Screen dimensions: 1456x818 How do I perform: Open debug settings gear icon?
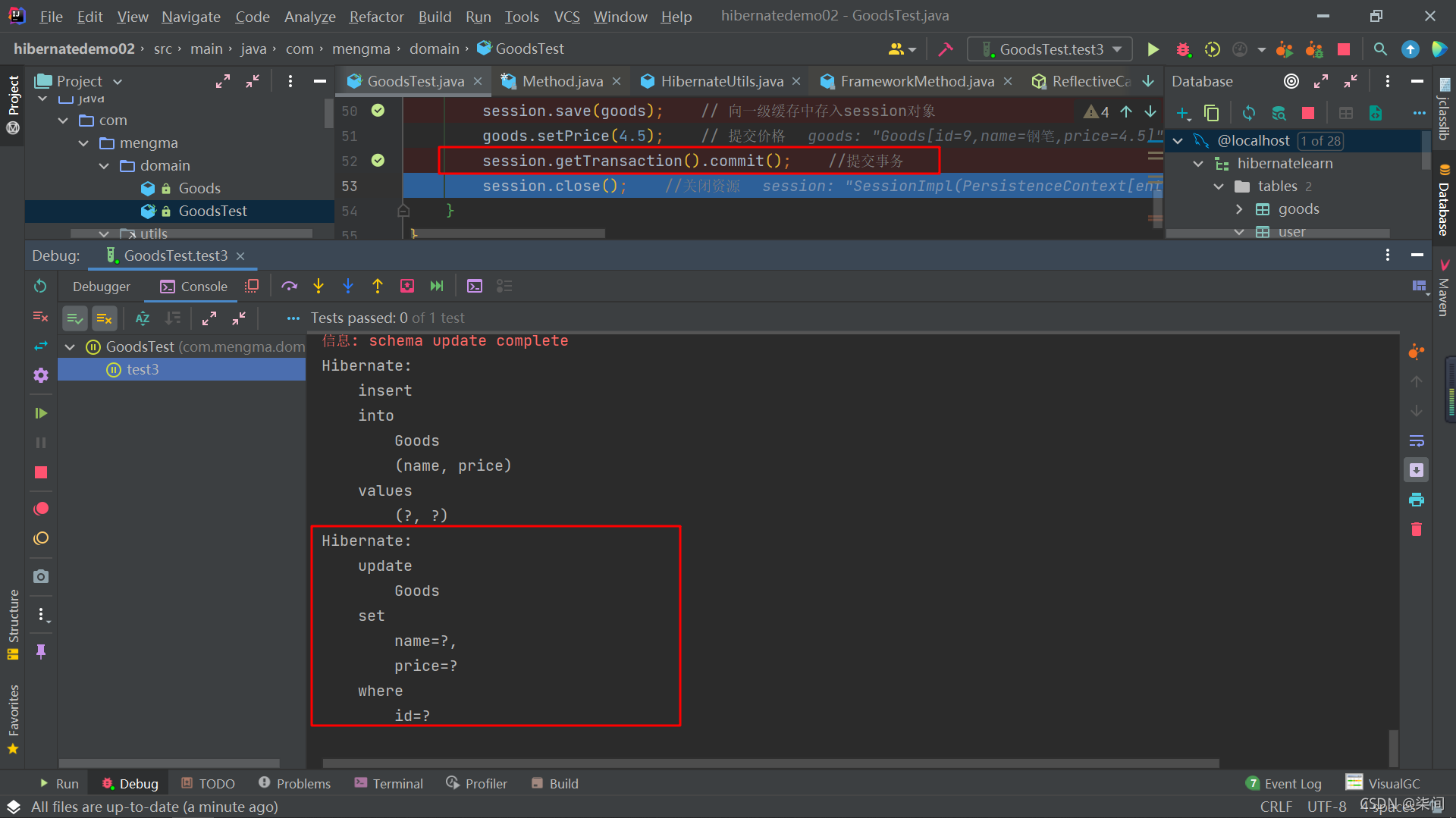click(x=41, y=375)
